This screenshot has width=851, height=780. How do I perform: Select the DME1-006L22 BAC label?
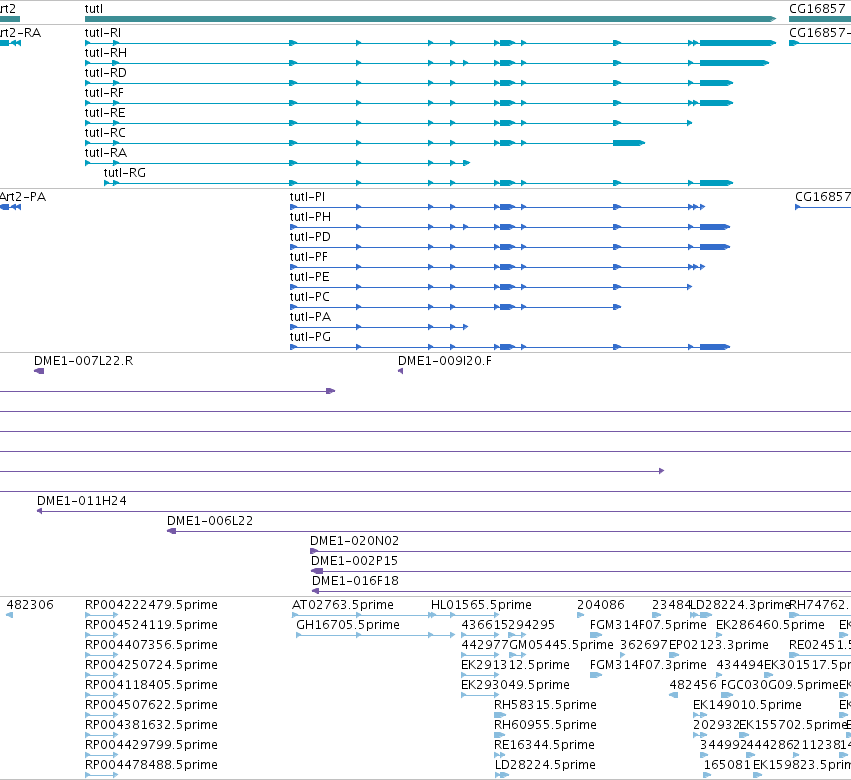[209, 521]
